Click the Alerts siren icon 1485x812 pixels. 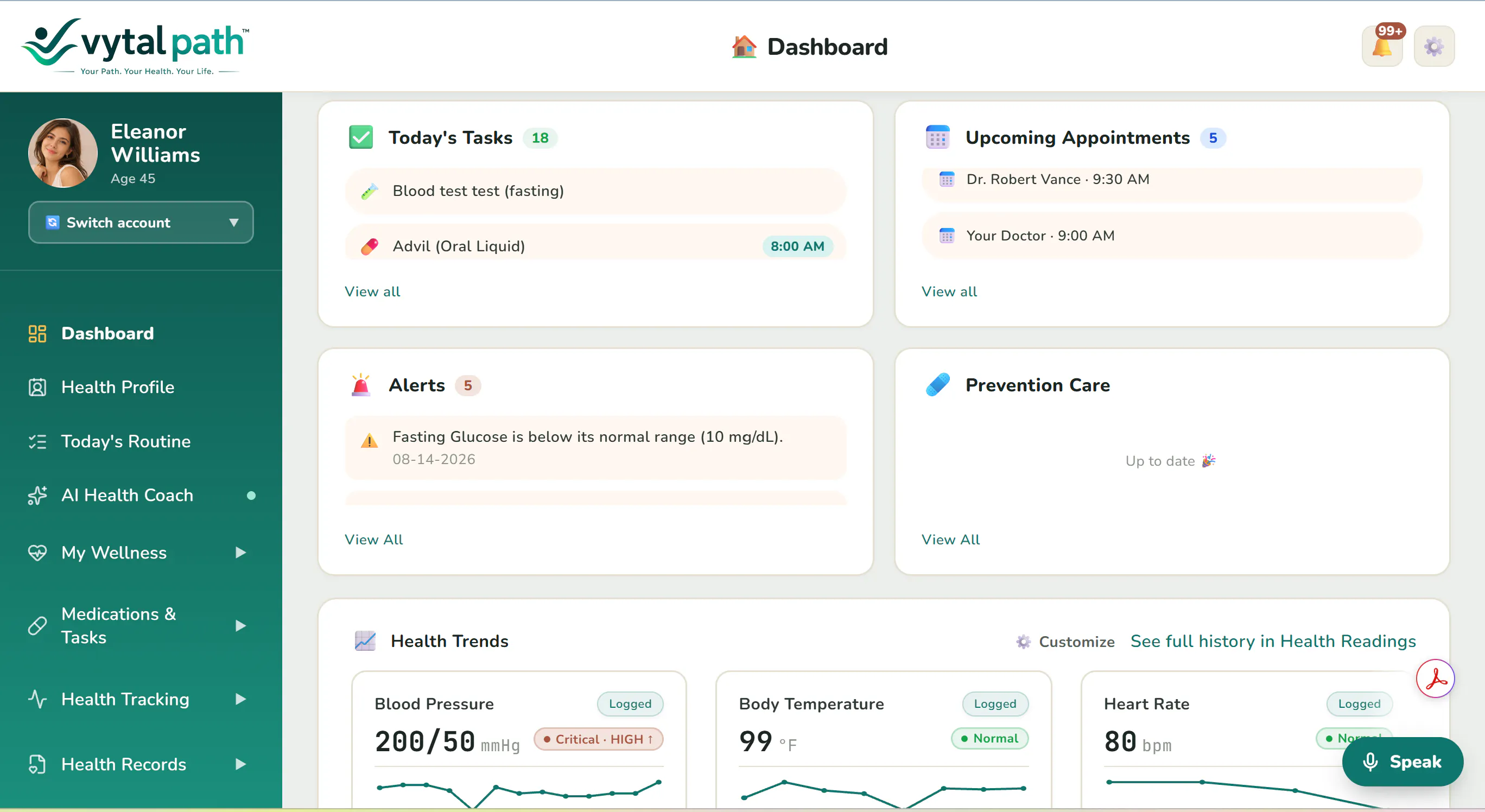point(361,384)
